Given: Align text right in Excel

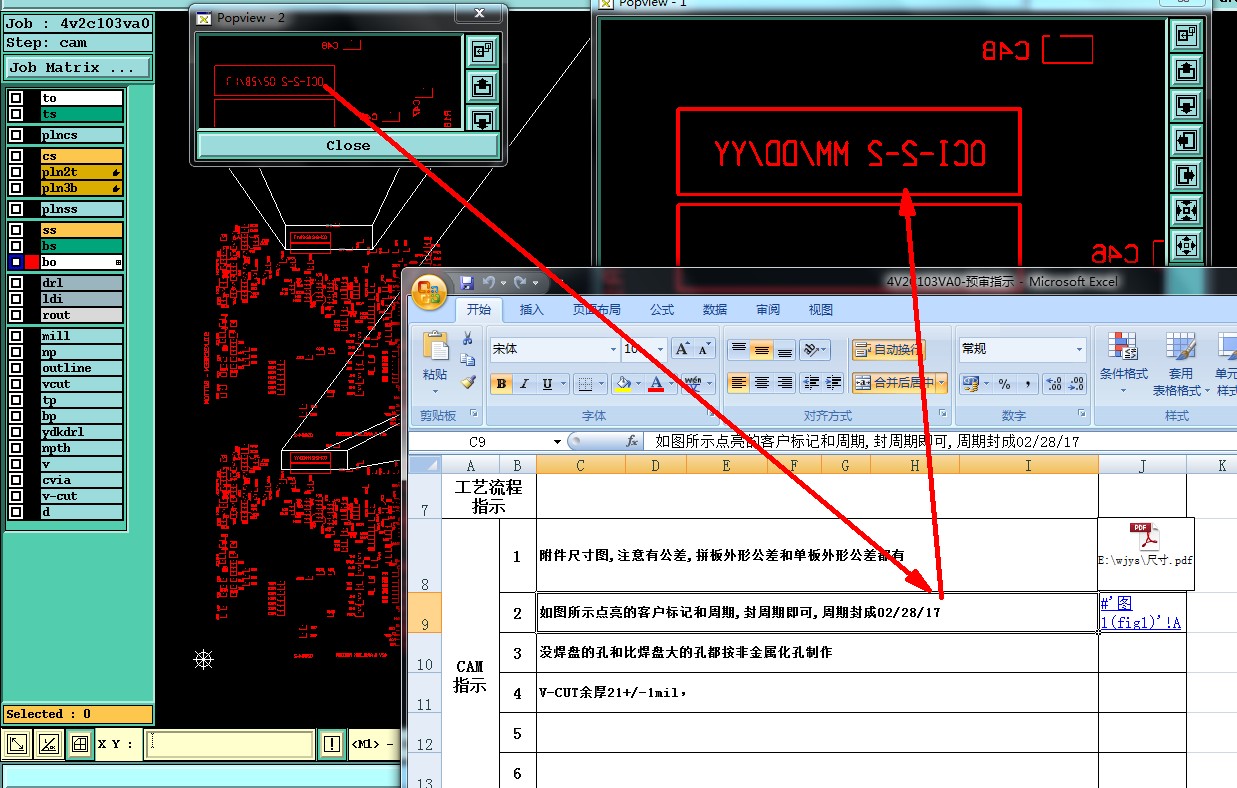Looking at the screenshot, I should pyautogui.click(x=785, y=383).
